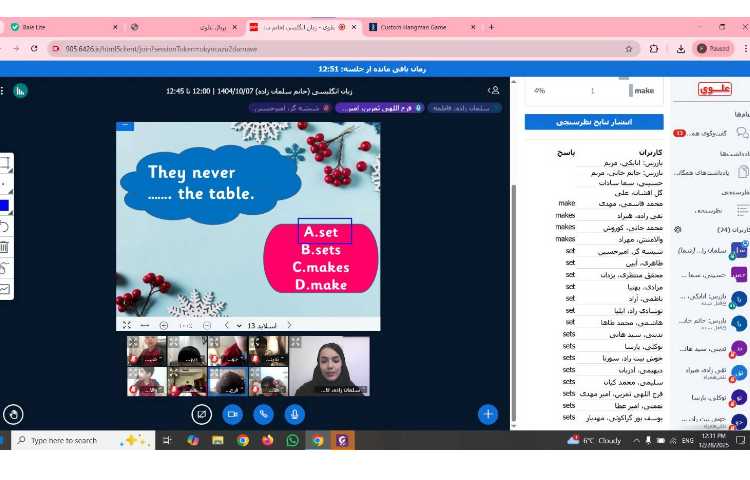Open the users list icon at top-right
The height and width of the screenshot is (480, 750).
point(494,90)
